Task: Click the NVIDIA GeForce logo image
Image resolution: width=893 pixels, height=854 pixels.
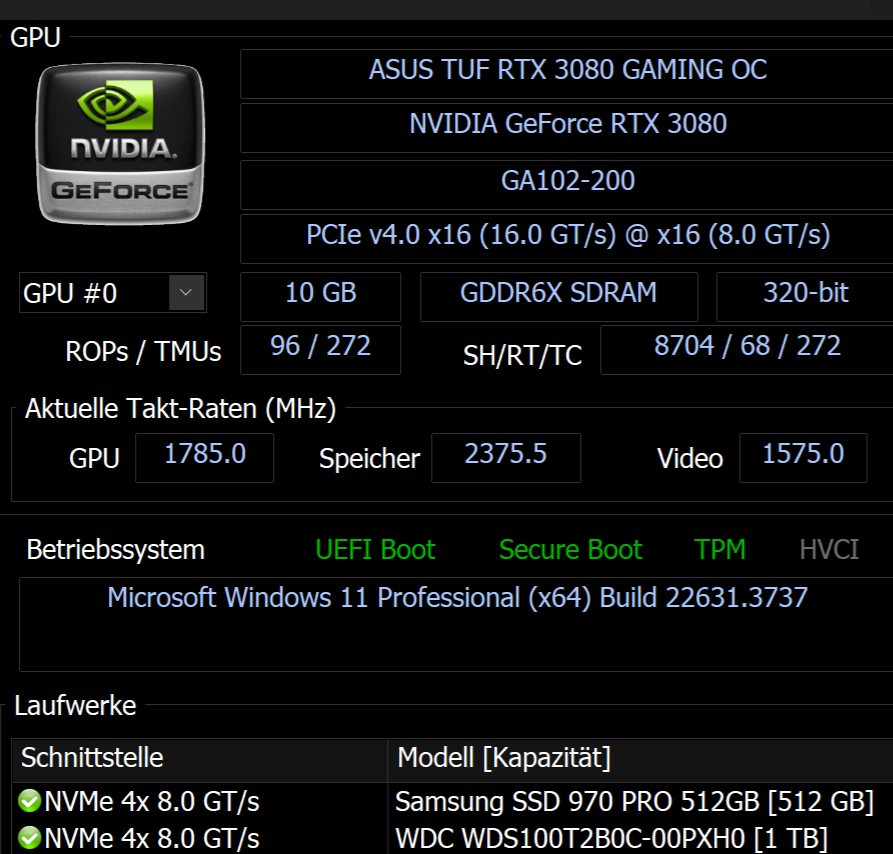Action: point(120,143)
